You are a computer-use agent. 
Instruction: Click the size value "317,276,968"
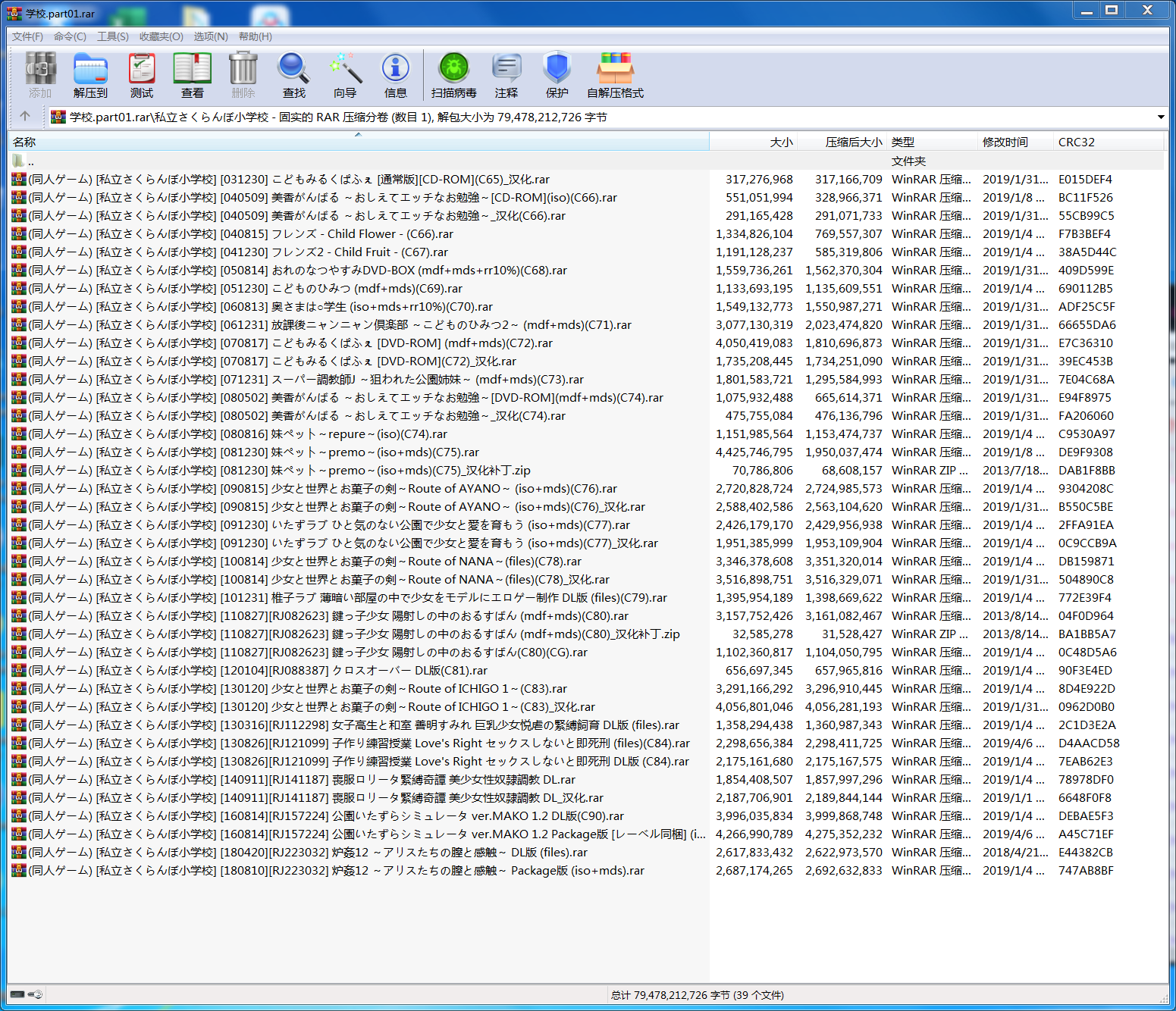pyautogui.click(x=759, y=180)
